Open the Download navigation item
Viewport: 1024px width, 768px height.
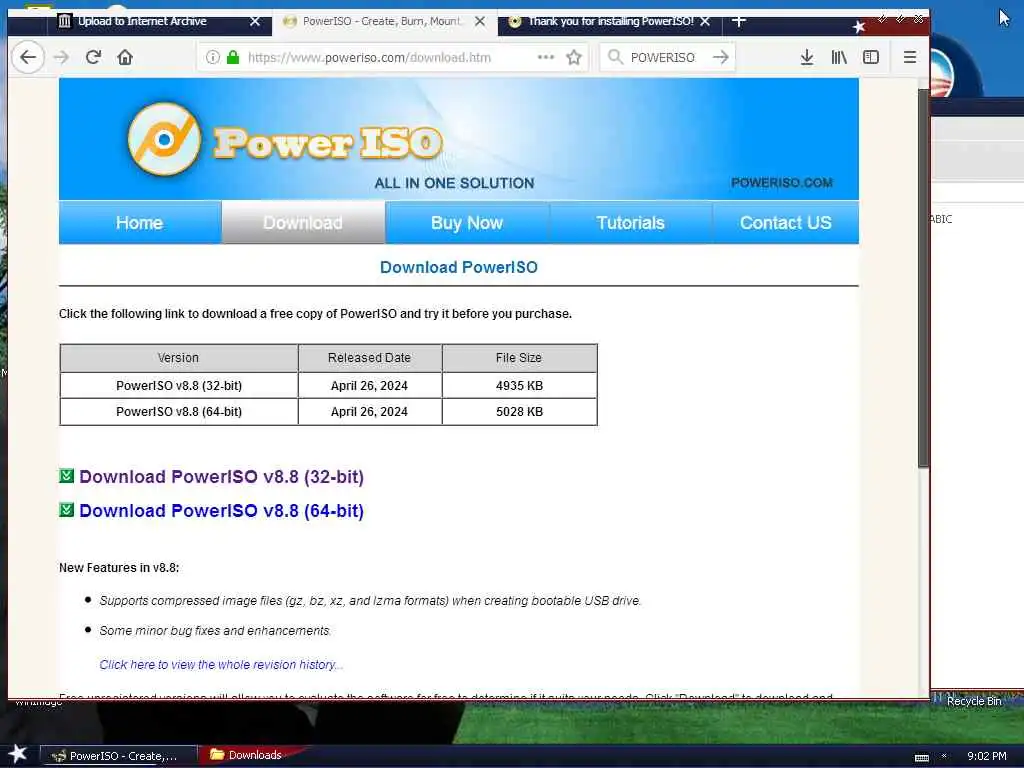pos(303,223)
